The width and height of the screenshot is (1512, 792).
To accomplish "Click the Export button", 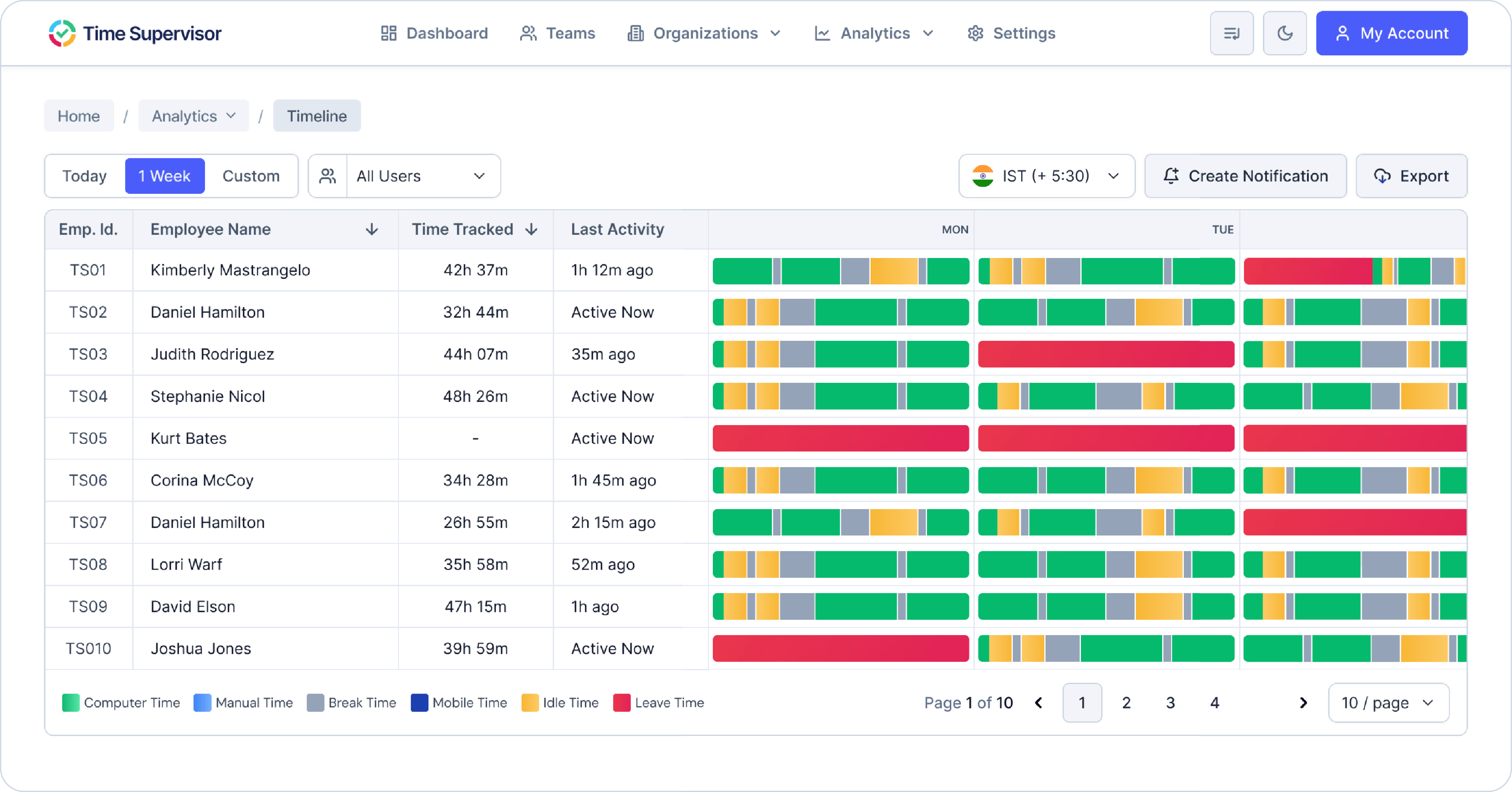I will tap(1411, 176).
